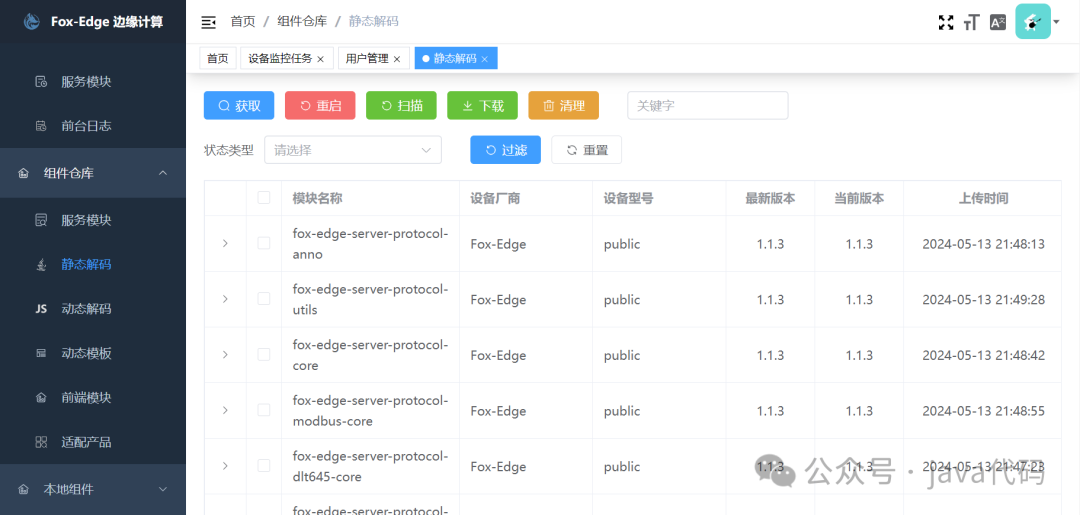Toggle the sidebar hamburger menu icon
The width and height of the screenshot is (1080, 515).
[x=208, y=23]
